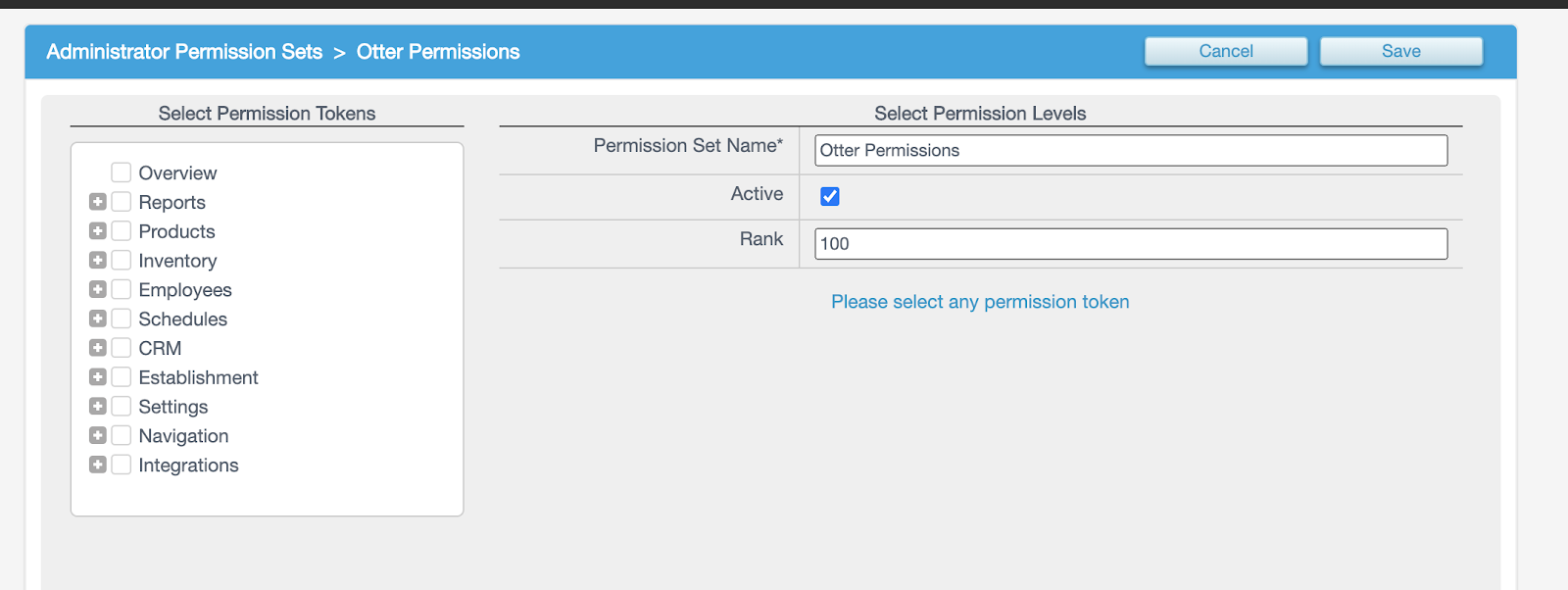Select the Establishment tree label
Image resolution: width=1568 pixels, height=590 pixels.
pyautogui.click(x=198, y=377)
